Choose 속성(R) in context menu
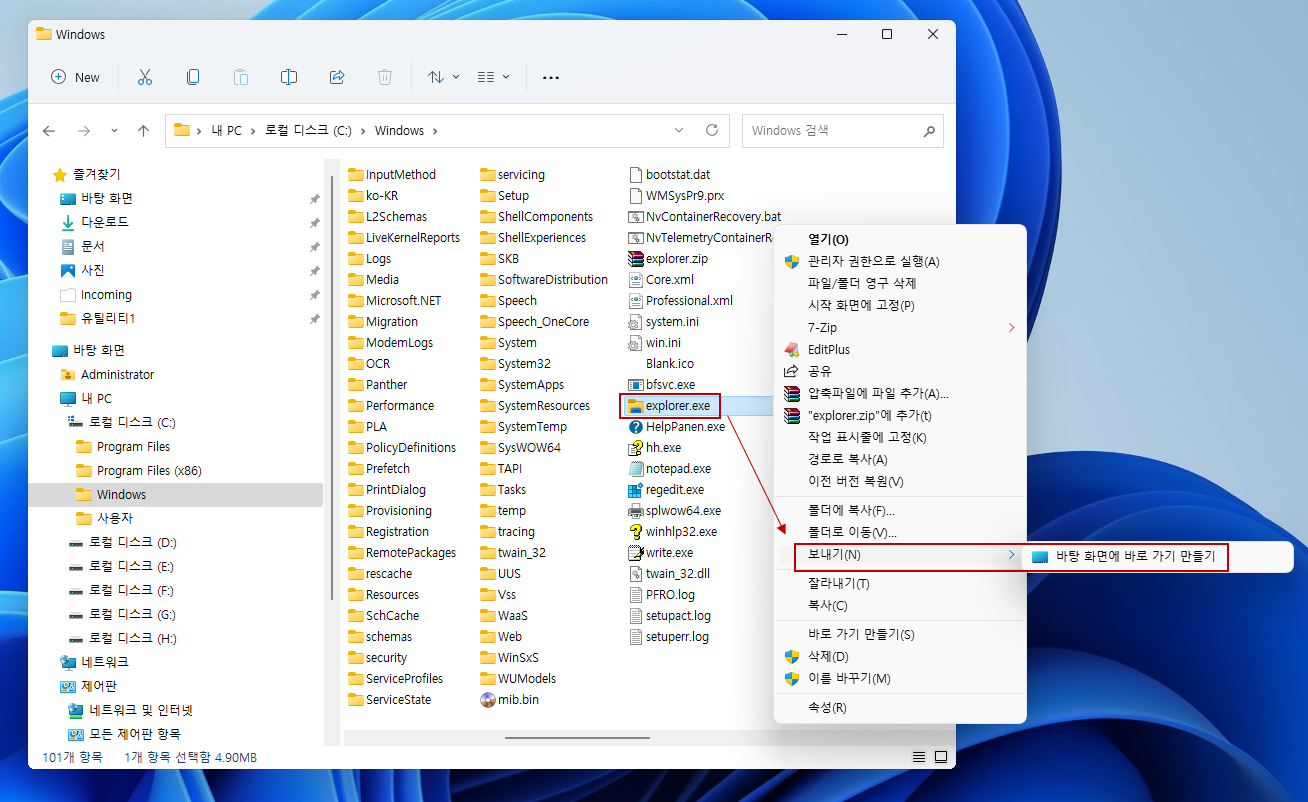The width and height of the screenshot is (1308, 802). [x=900, y=708]
